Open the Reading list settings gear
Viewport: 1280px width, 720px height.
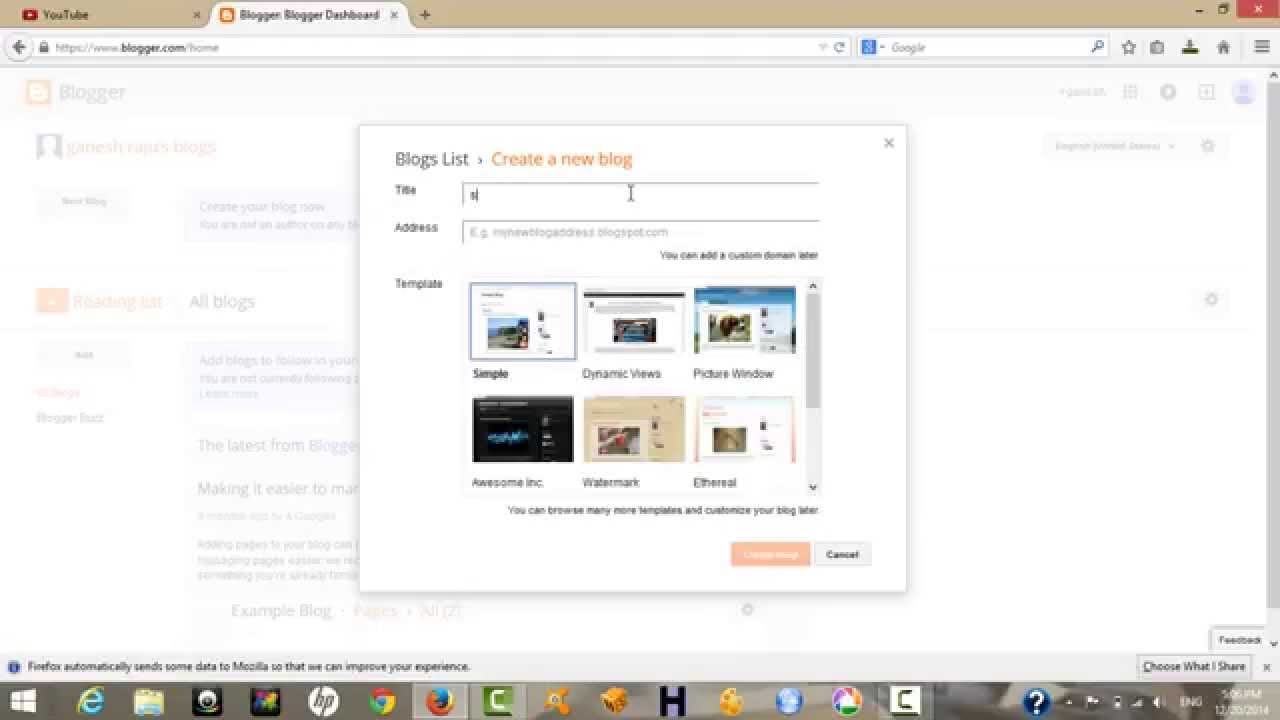point(1211,299)
